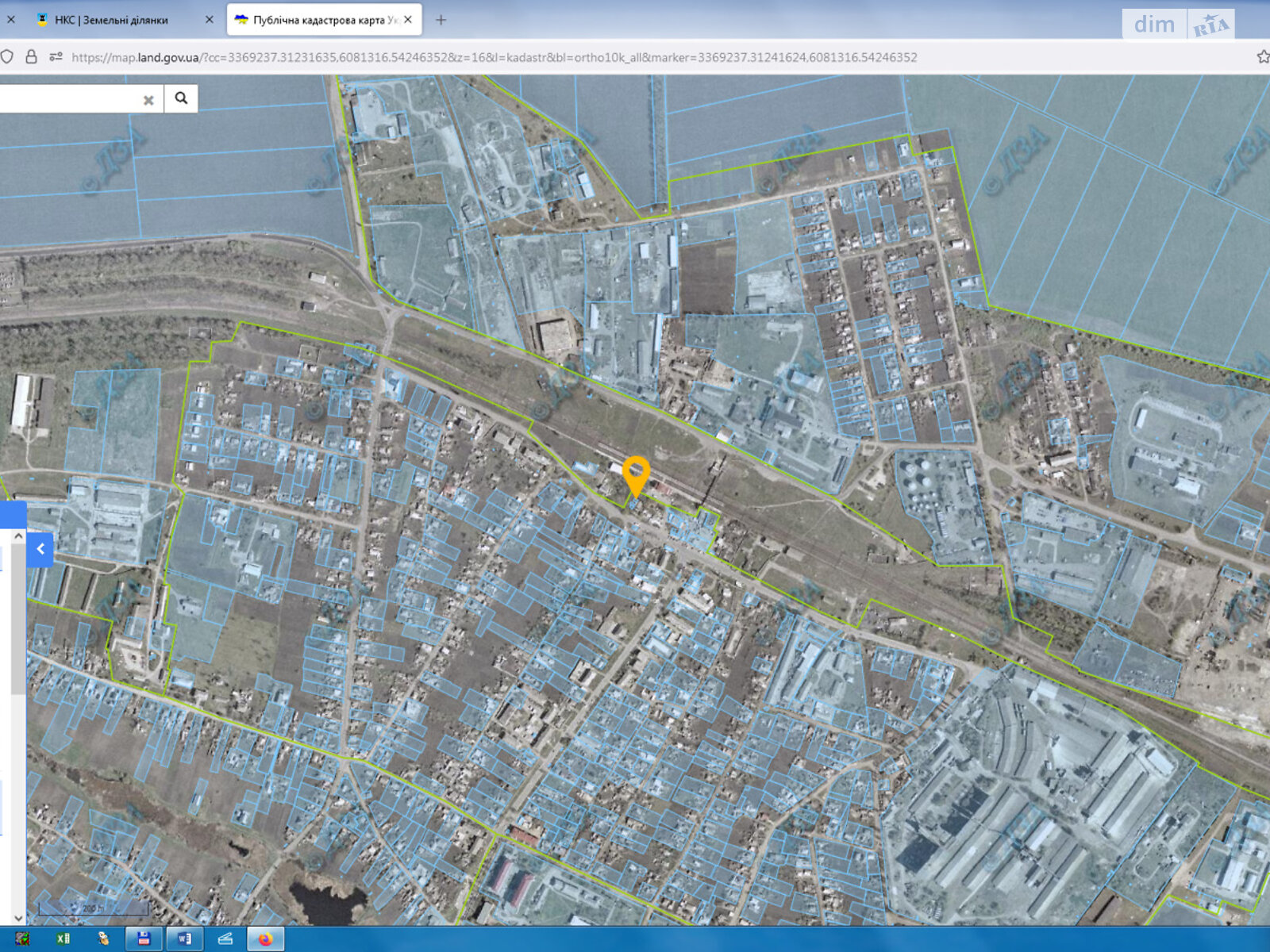
Task: Open the scanner app in taskbar
Action: point(225,939)
